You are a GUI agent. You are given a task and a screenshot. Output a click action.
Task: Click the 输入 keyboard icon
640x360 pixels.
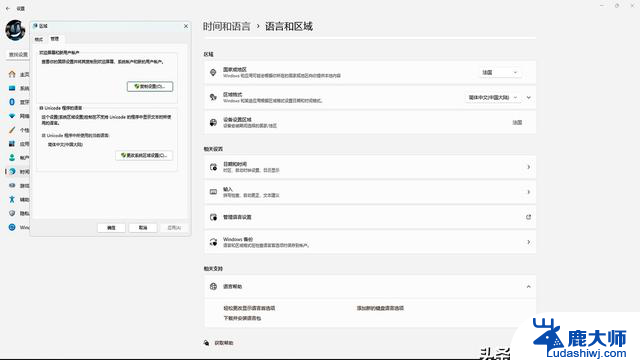tap(213, 192)
